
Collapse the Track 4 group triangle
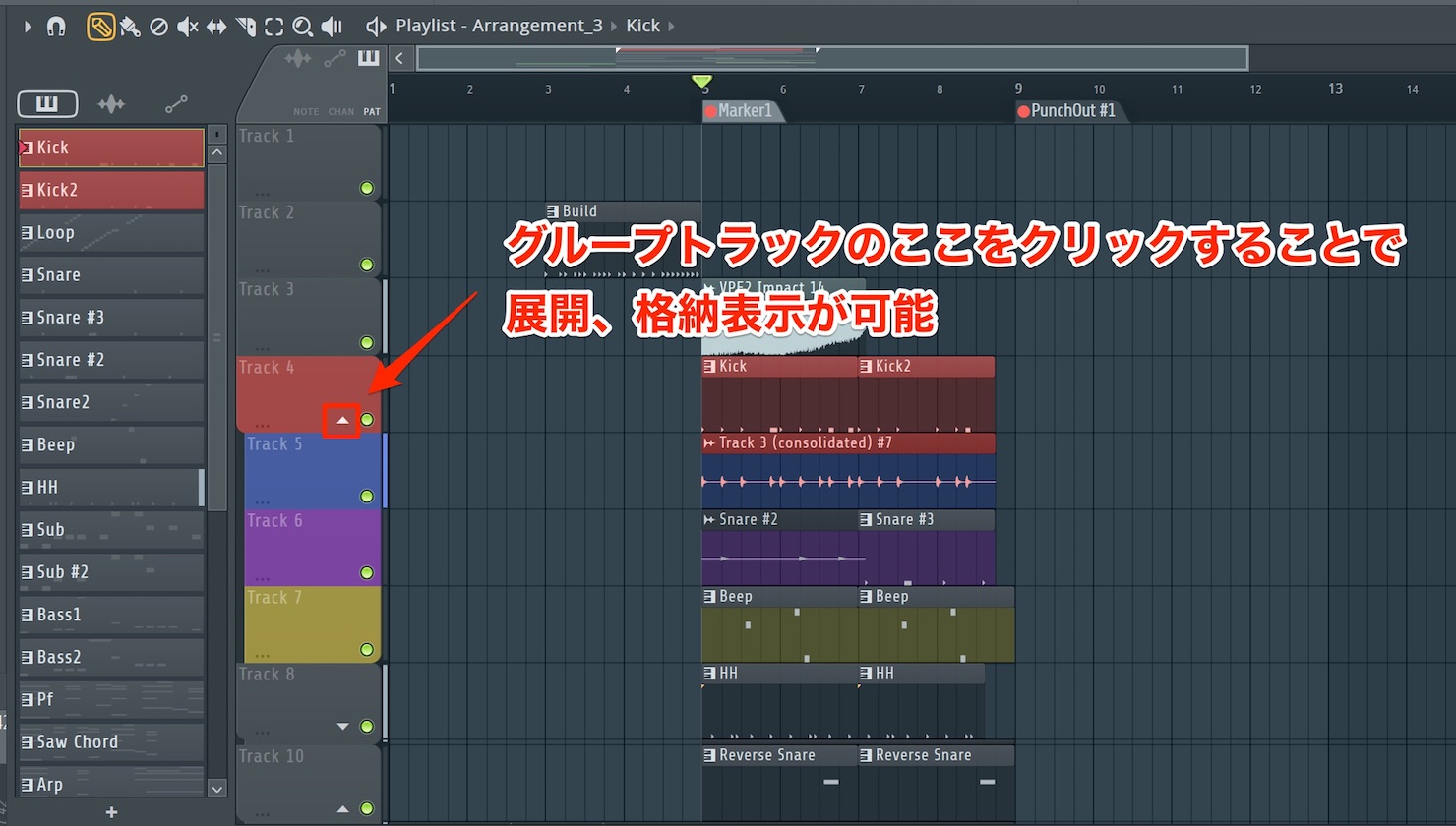pyautogui.click(x=342, y=420)
